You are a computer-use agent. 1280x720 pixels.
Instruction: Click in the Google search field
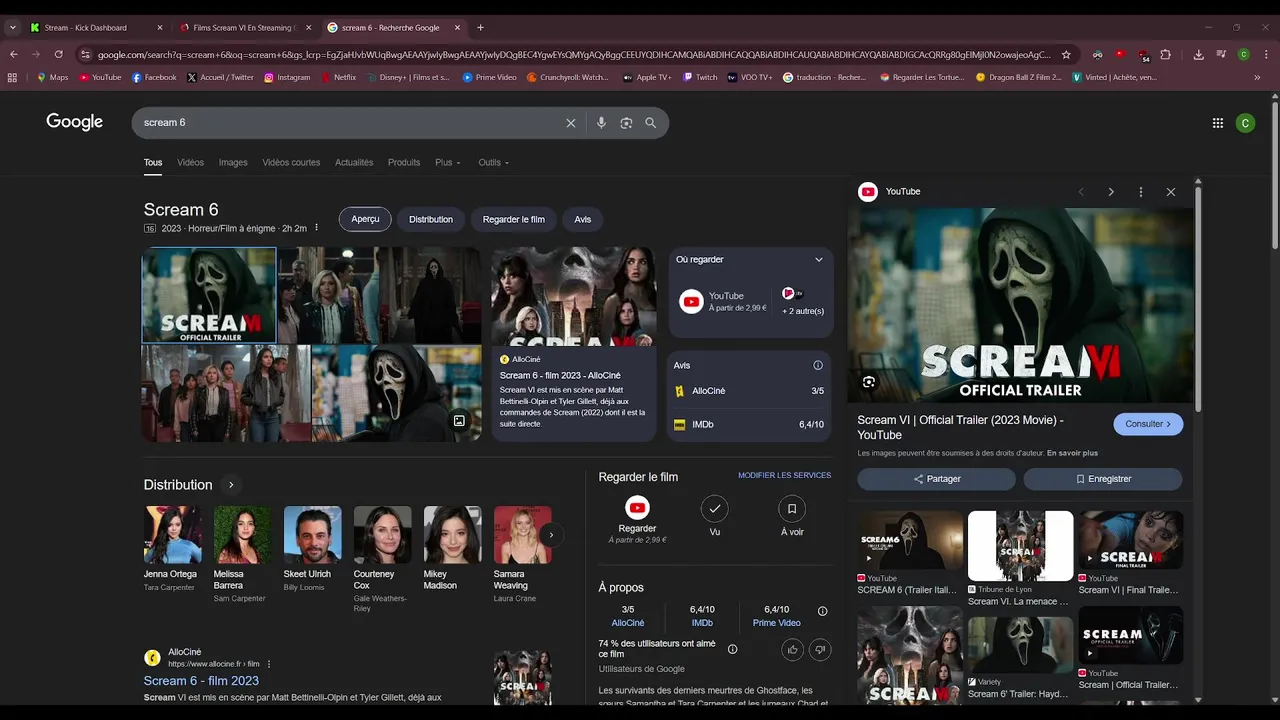coord(350,123)
